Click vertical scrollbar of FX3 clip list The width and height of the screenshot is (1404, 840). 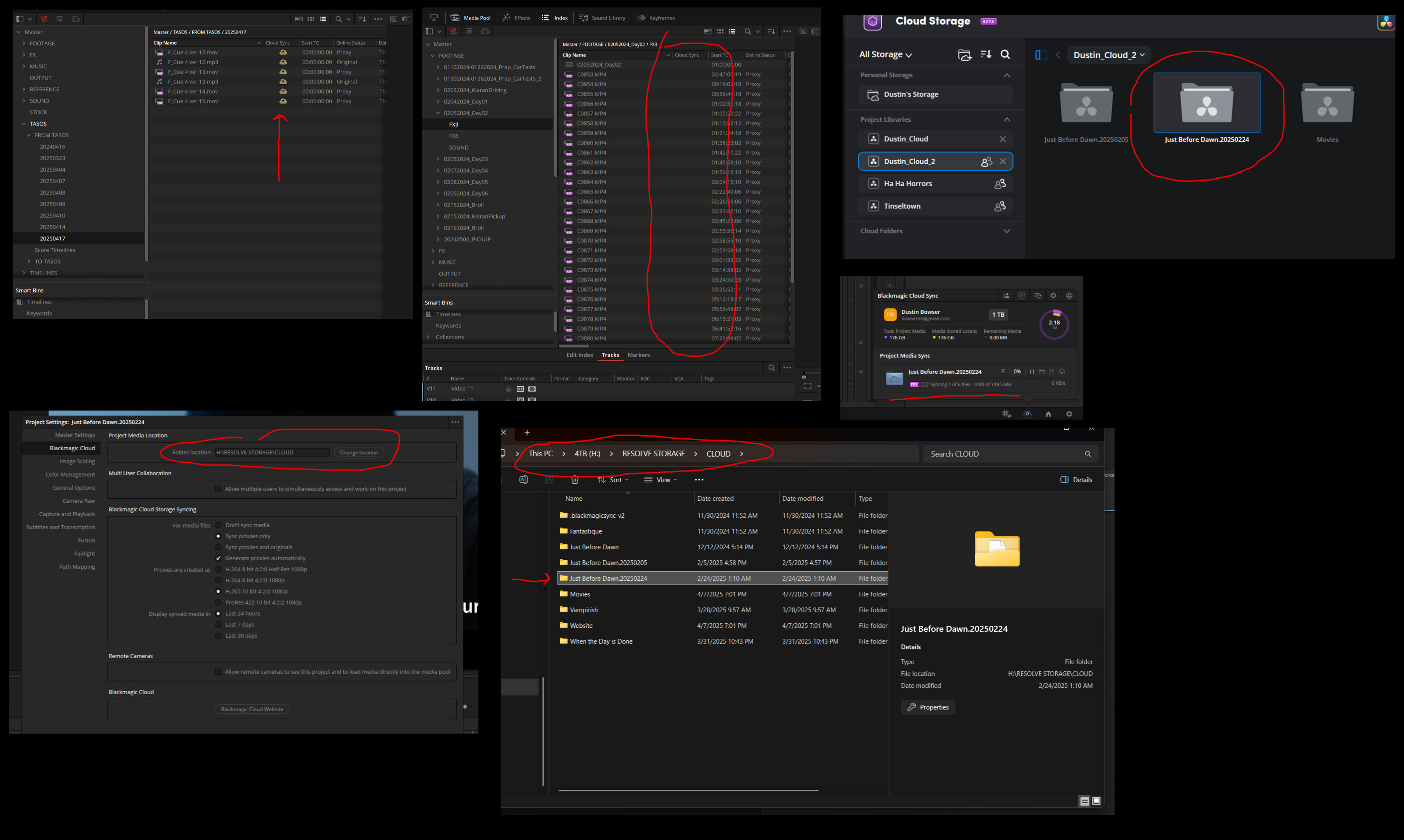click(x=792, y=167)
